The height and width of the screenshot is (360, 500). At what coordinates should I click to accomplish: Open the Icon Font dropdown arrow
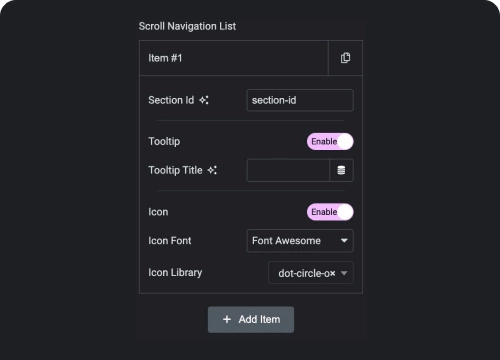point(344,241)
